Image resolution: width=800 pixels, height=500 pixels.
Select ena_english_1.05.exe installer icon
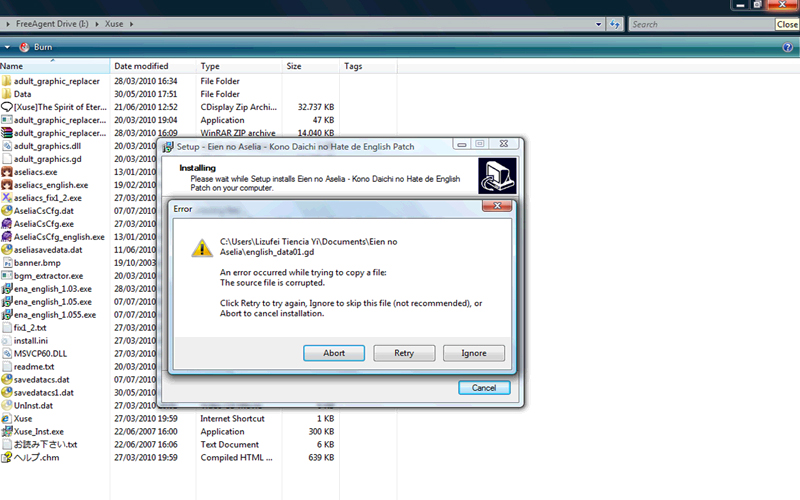(7, 302)
